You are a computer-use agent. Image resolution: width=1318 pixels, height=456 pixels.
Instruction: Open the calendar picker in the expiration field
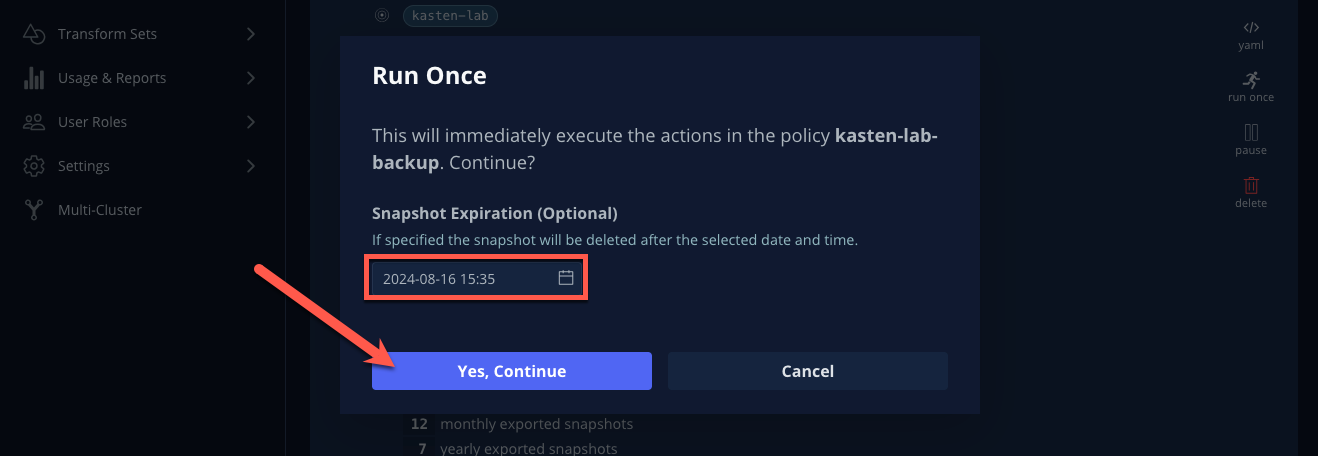click(565, 278)
